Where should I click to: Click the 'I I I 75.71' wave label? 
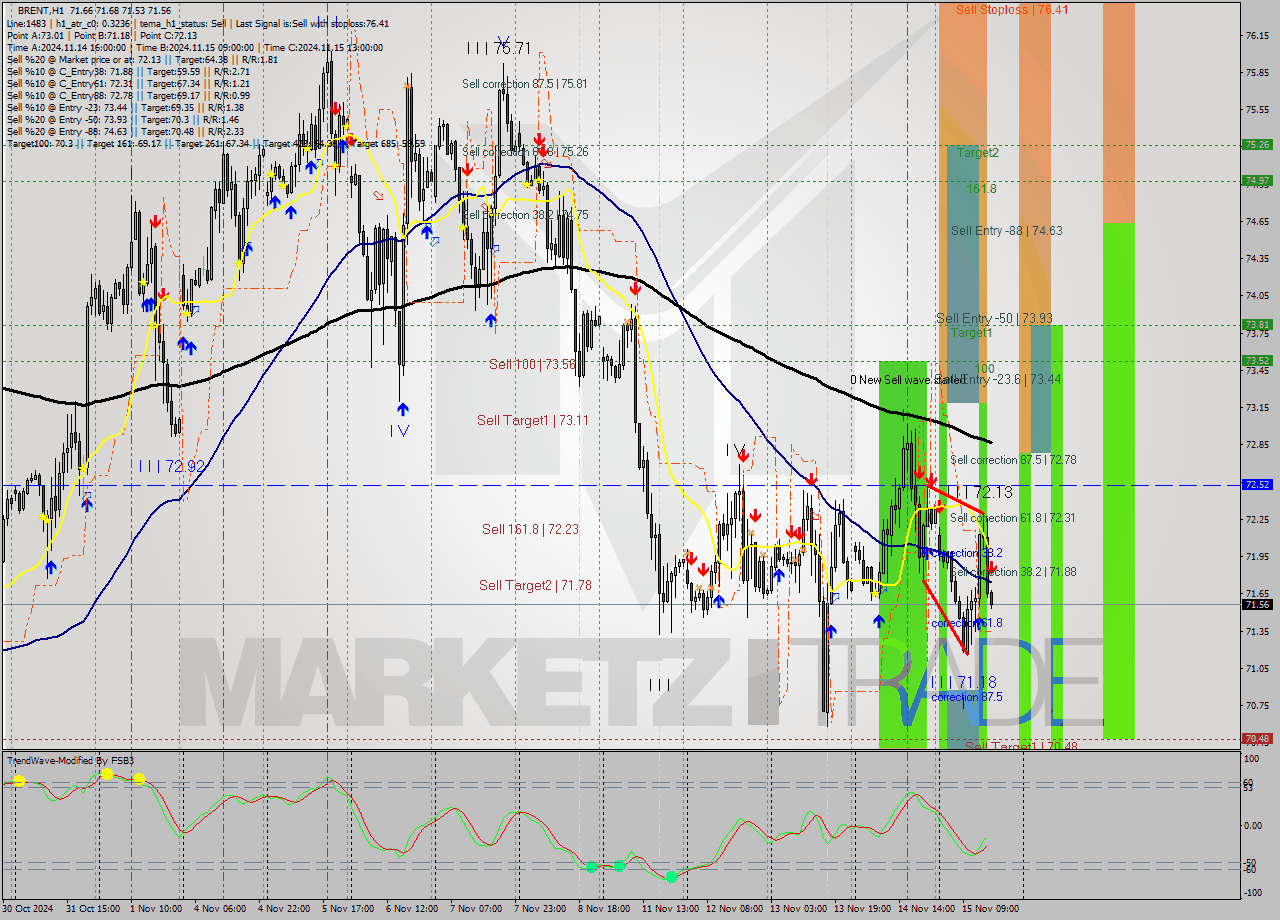click(x=498, y=48)
